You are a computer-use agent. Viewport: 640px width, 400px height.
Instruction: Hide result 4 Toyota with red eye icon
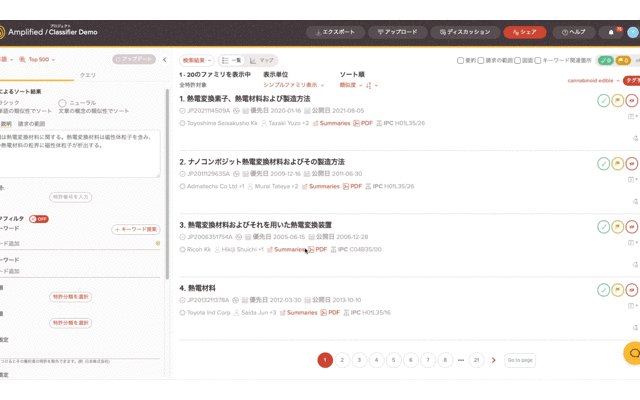pos(631,290)
